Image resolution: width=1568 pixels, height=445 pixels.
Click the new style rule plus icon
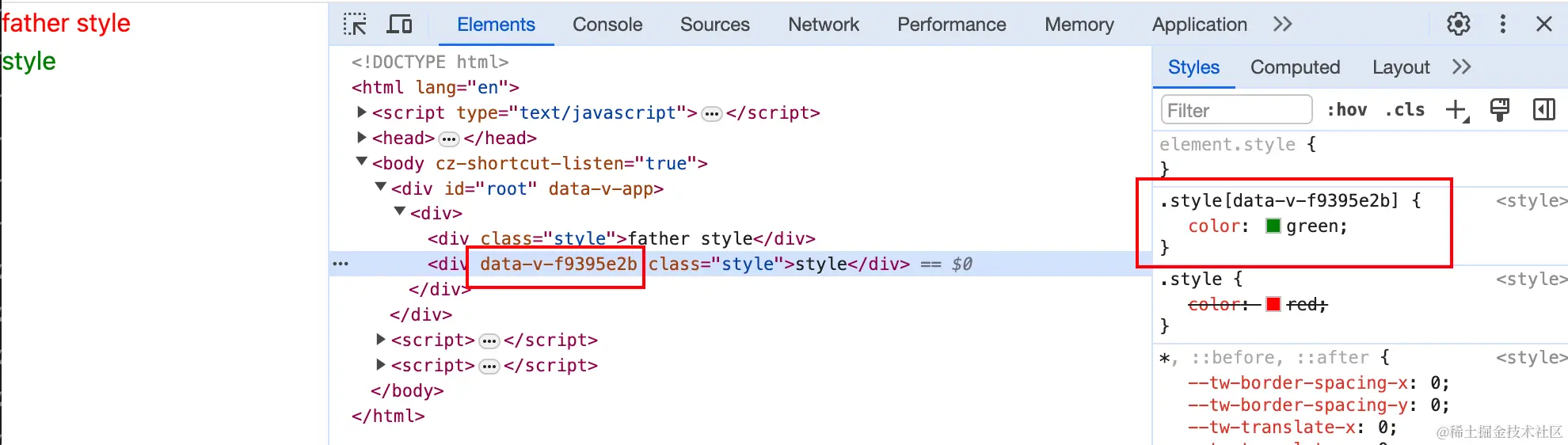pyautogui.click(x=1457, y=110)
